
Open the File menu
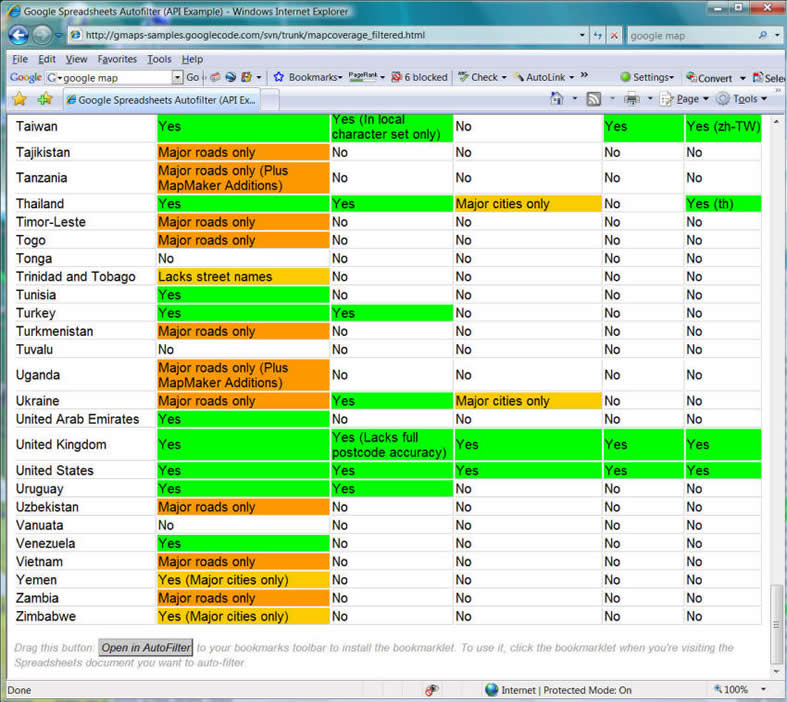(x=20, y=59)
